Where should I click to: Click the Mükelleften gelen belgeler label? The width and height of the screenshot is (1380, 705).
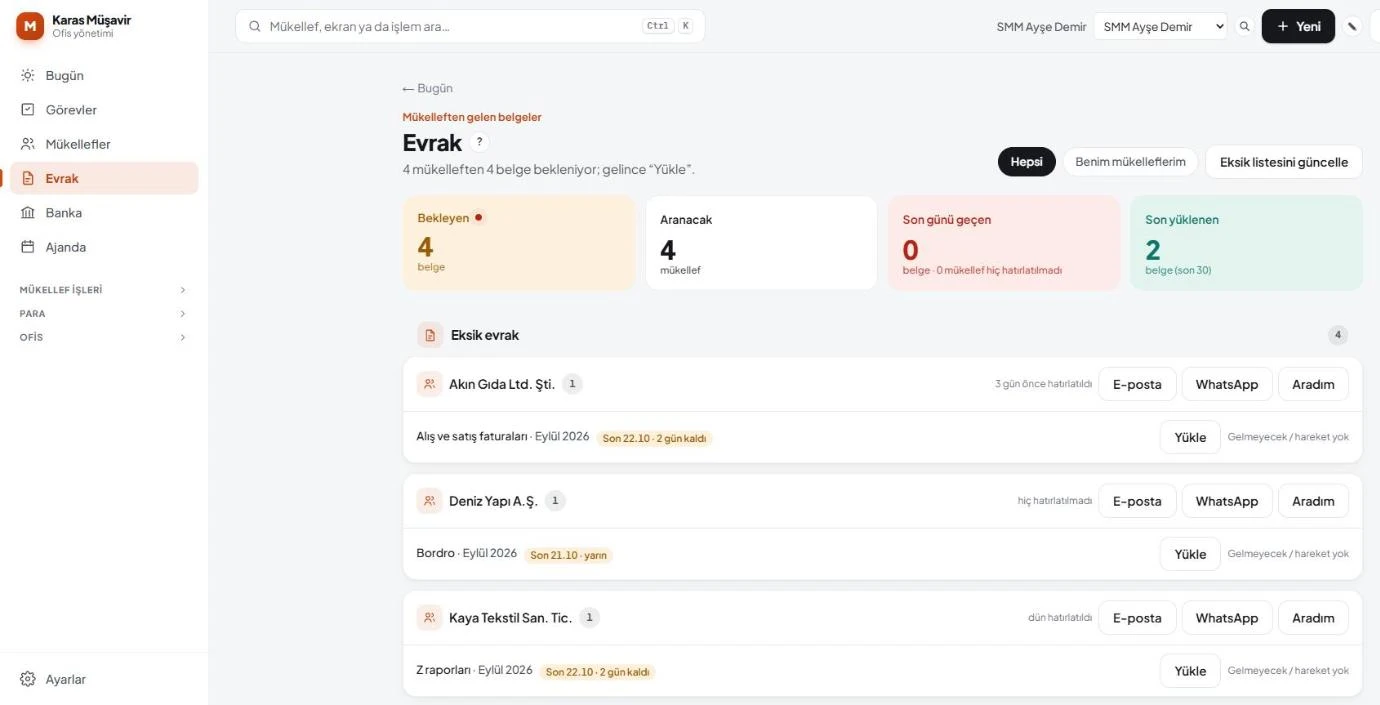[472, 117]
